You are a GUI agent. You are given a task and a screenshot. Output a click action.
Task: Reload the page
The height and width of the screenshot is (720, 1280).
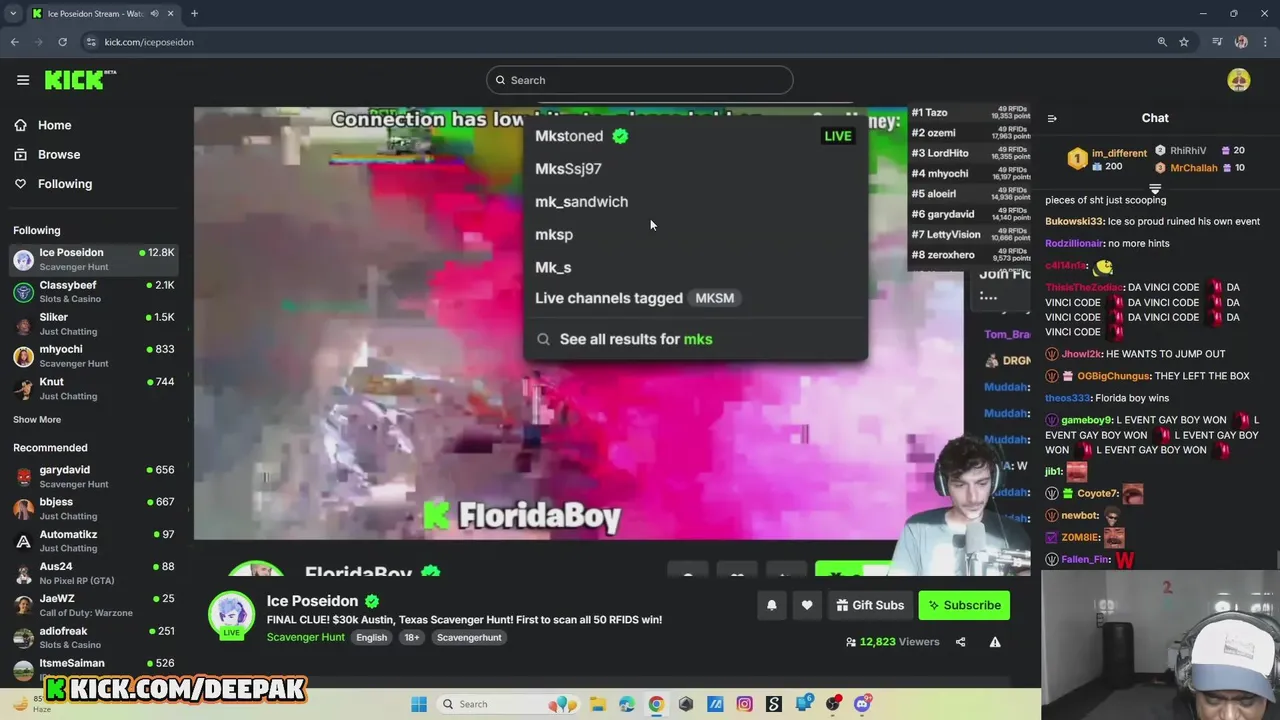click(x=62, y=42)
